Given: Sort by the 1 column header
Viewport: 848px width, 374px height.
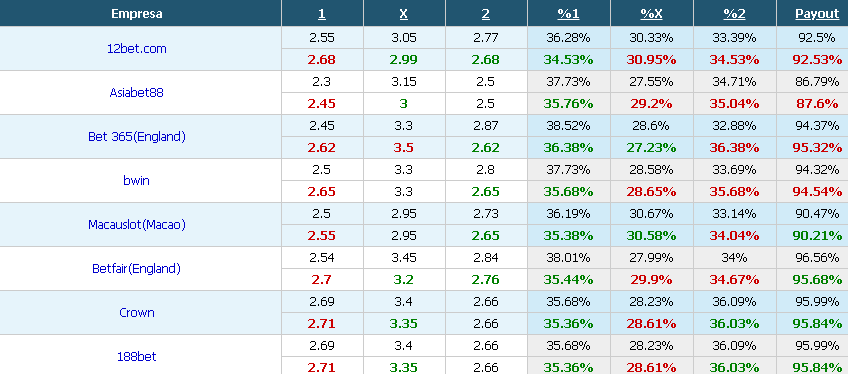Looking at the screenshot, I should pos(322,14).
